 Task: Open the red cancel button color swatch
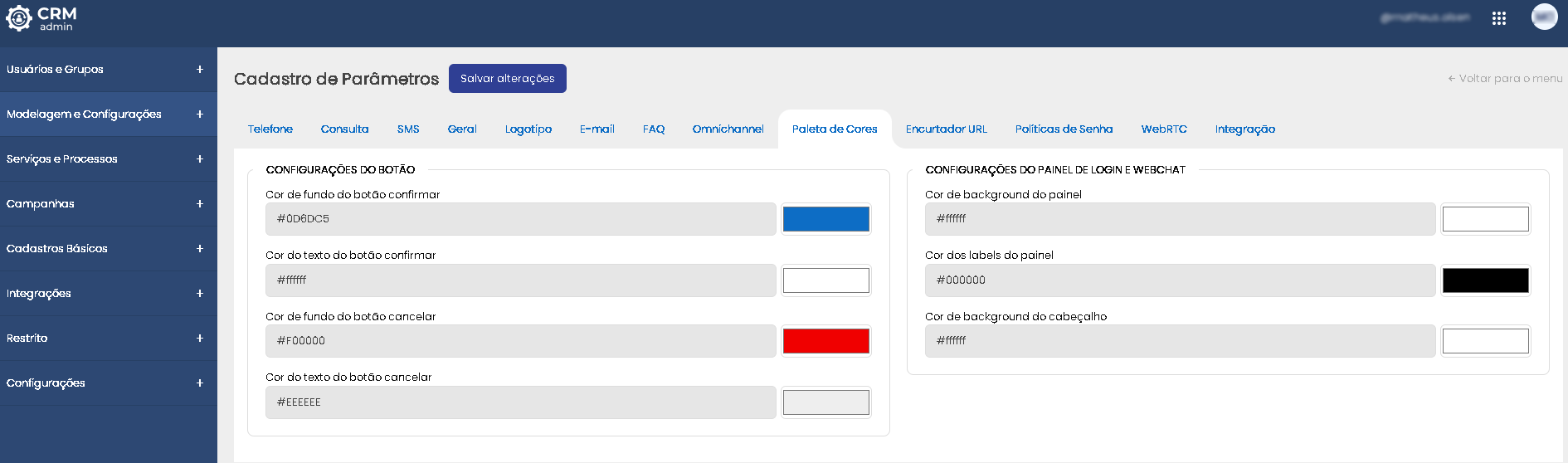tap(825, 341)
